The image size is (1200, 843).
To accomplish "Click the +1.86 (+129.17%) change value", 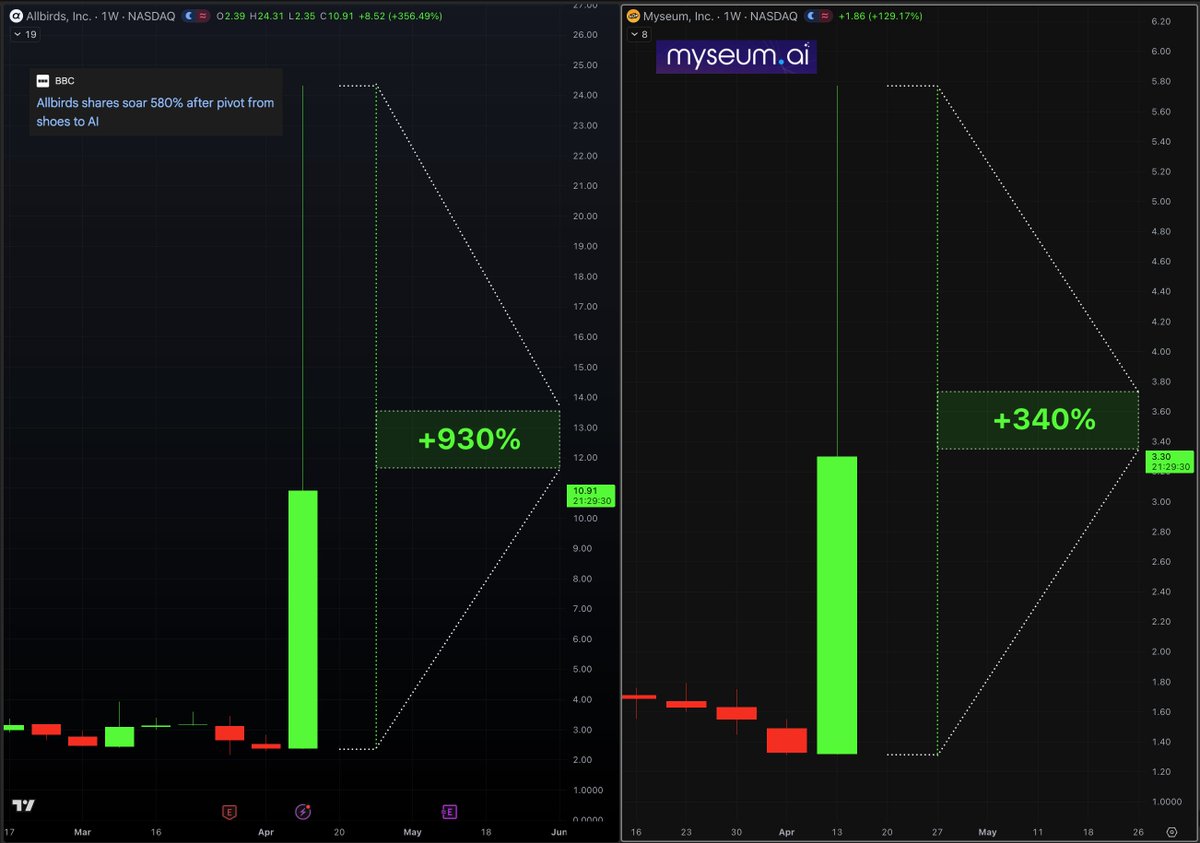I will pos(878,17).
